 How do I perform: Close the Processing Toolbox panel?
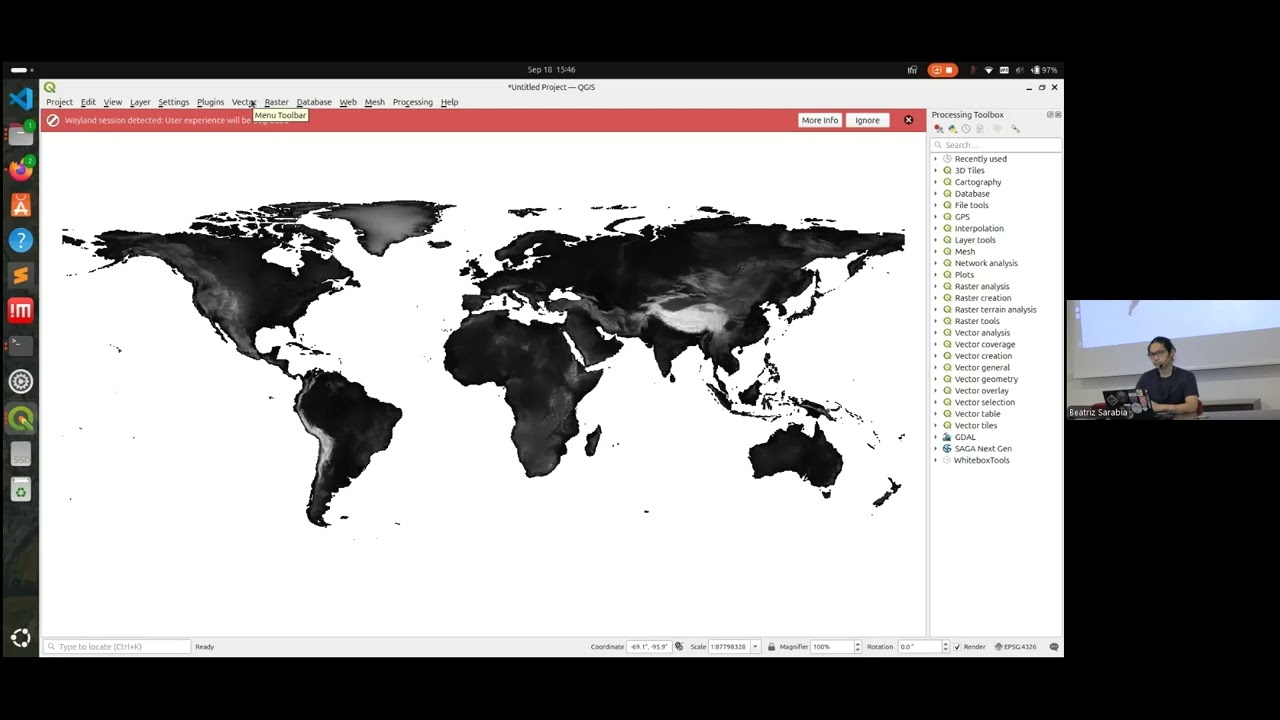click(1058, 115)
